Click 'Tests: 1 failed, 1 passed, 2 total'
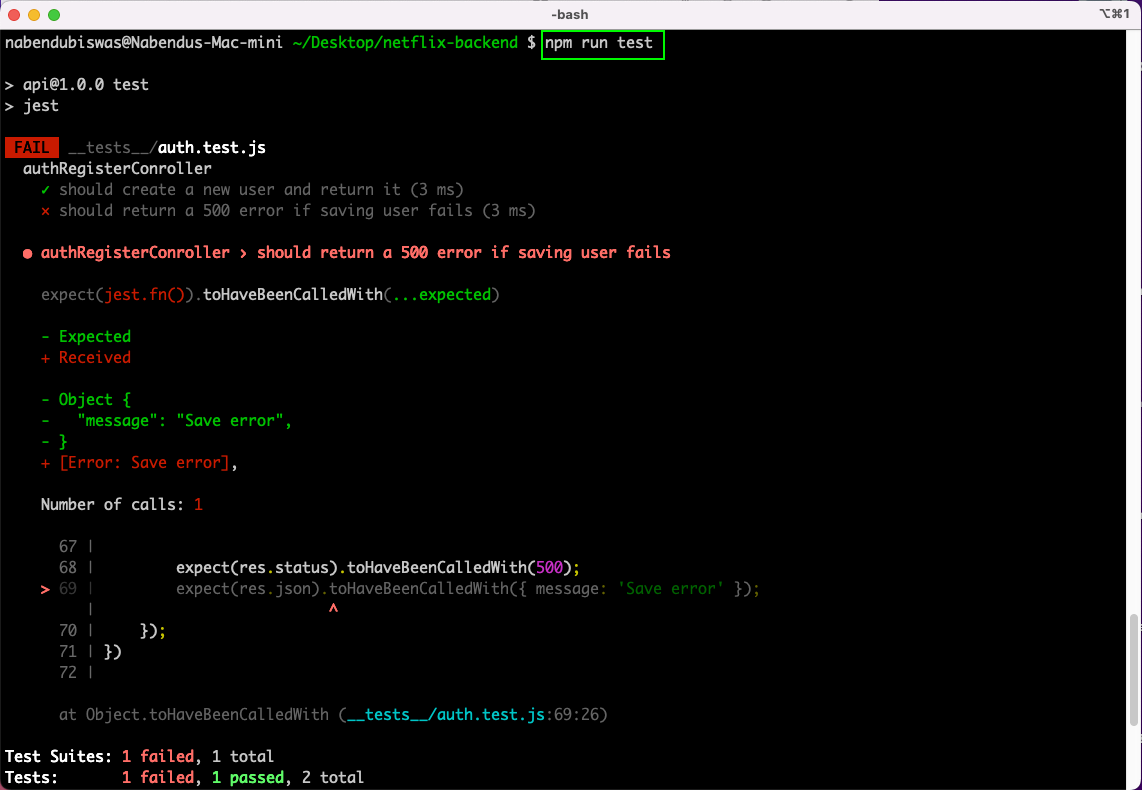Image resolution: width=1142 pixels, height=790 pixels. pyautogui.click(x=184, y=778)
